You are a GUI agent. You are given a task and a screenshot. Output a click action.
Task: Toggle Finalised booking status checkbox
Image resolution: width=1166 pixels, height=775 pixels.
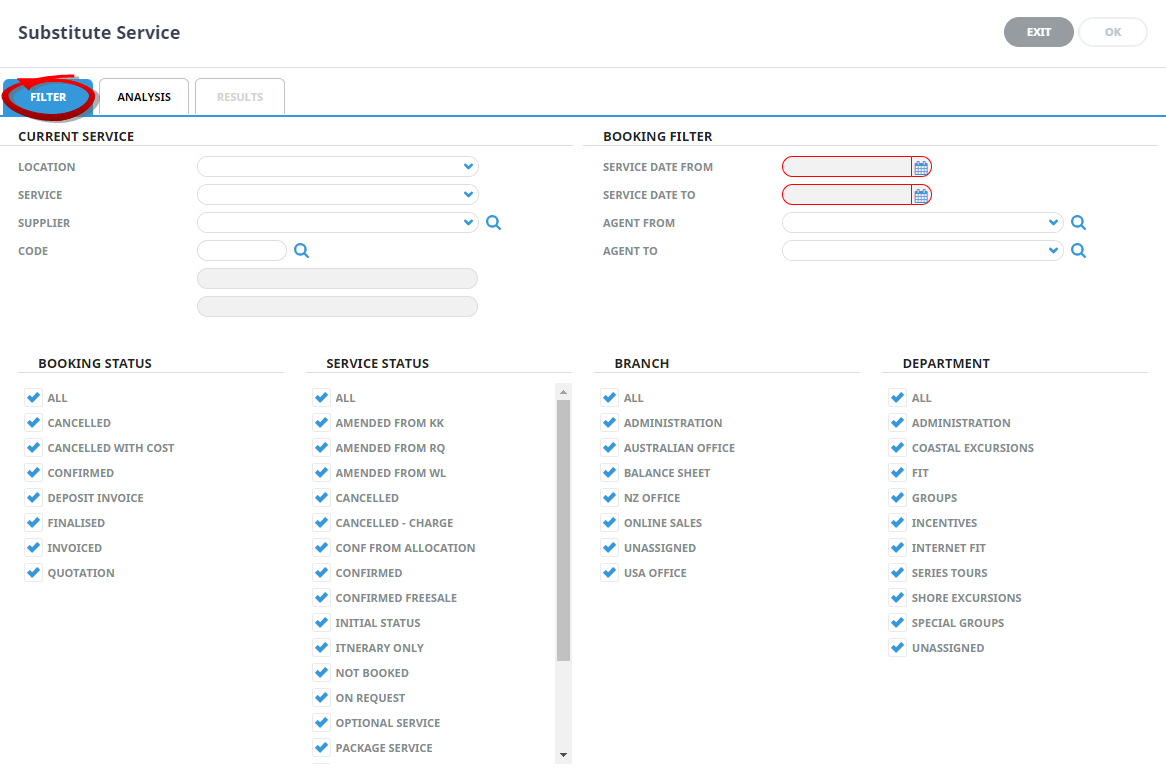[x=33, y=522]
